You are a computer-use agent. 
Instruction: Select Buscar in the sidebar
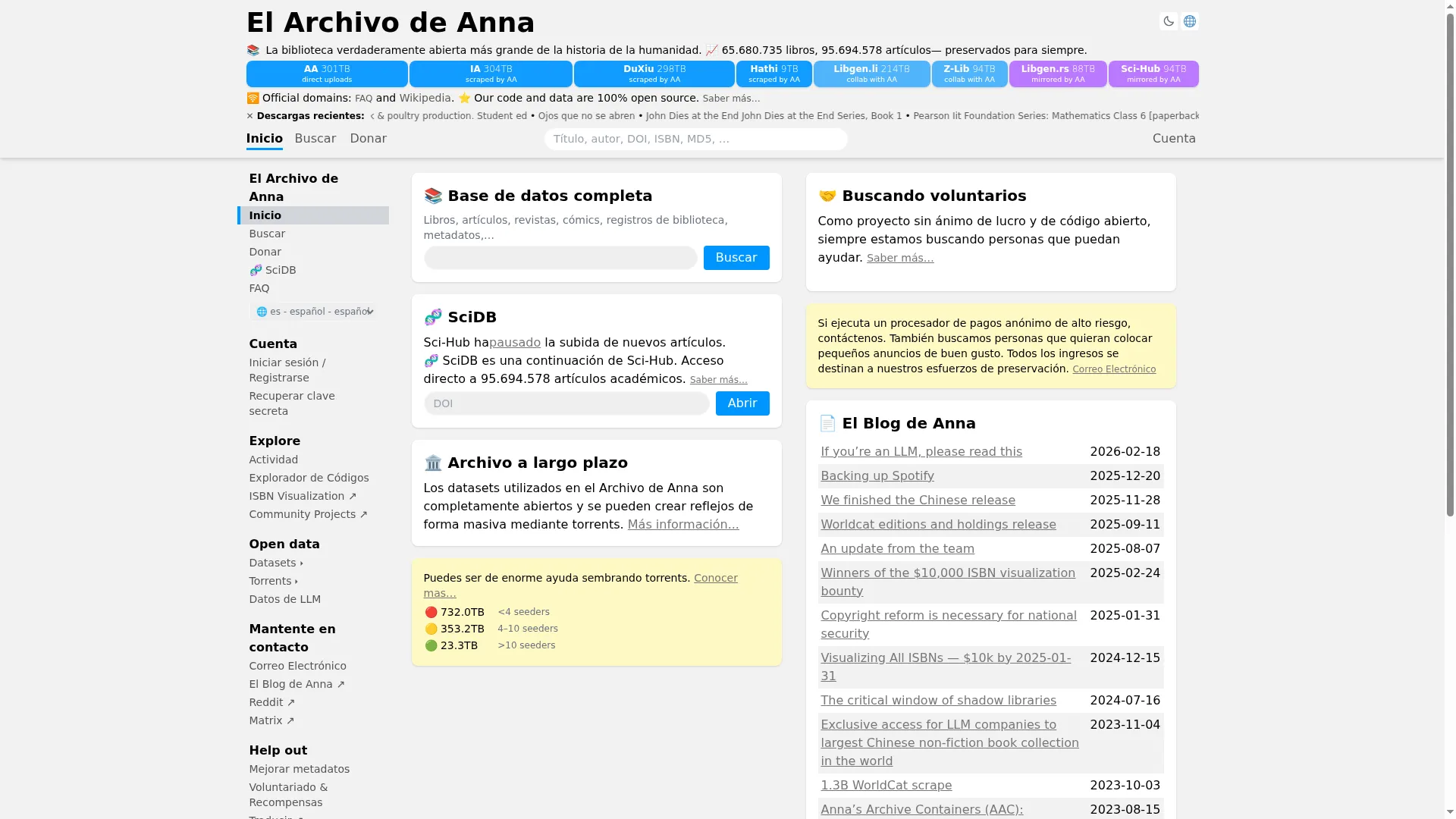point(267,234)
